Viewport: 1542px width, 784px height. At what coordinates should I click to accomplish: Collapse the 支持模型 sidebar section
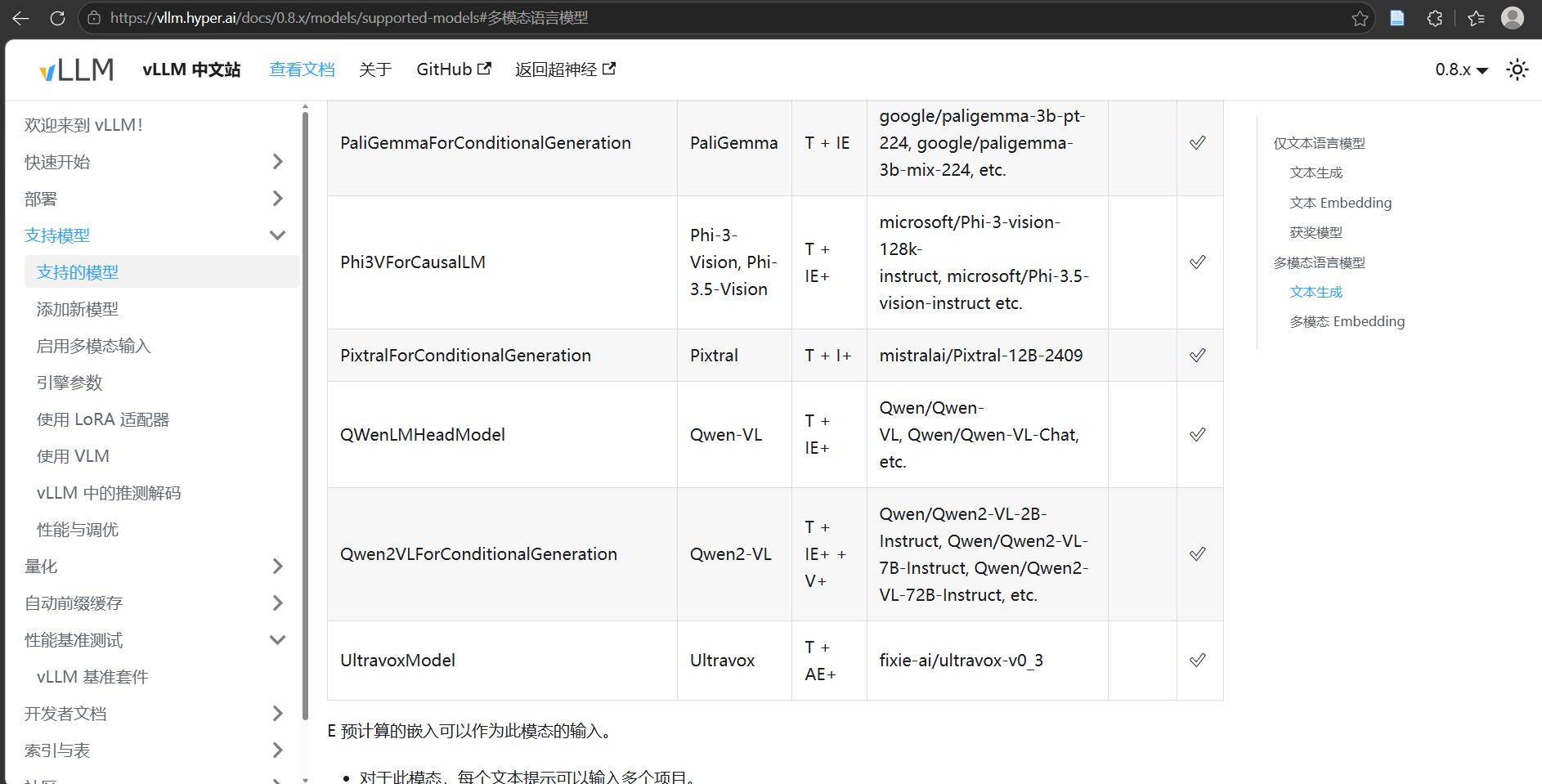click(277, 235)
